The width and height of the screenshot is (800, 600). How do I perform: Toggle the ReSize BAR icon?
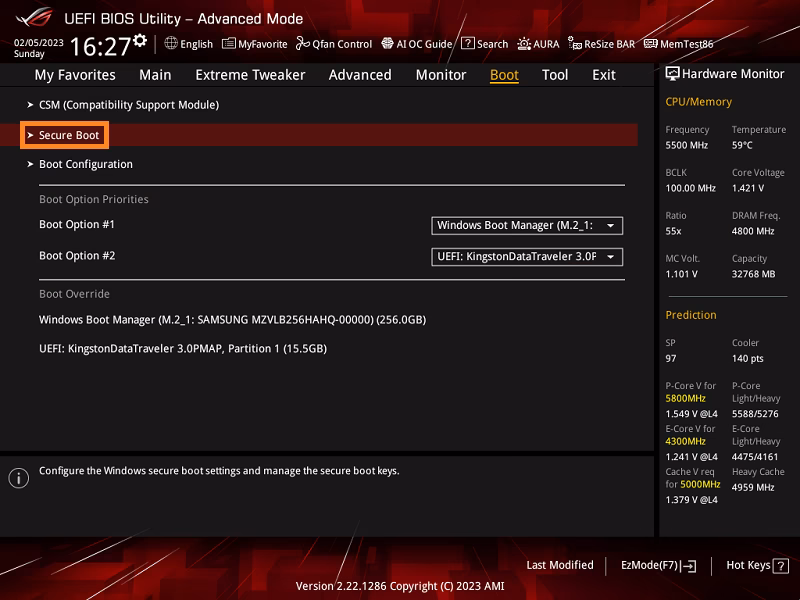575,44
